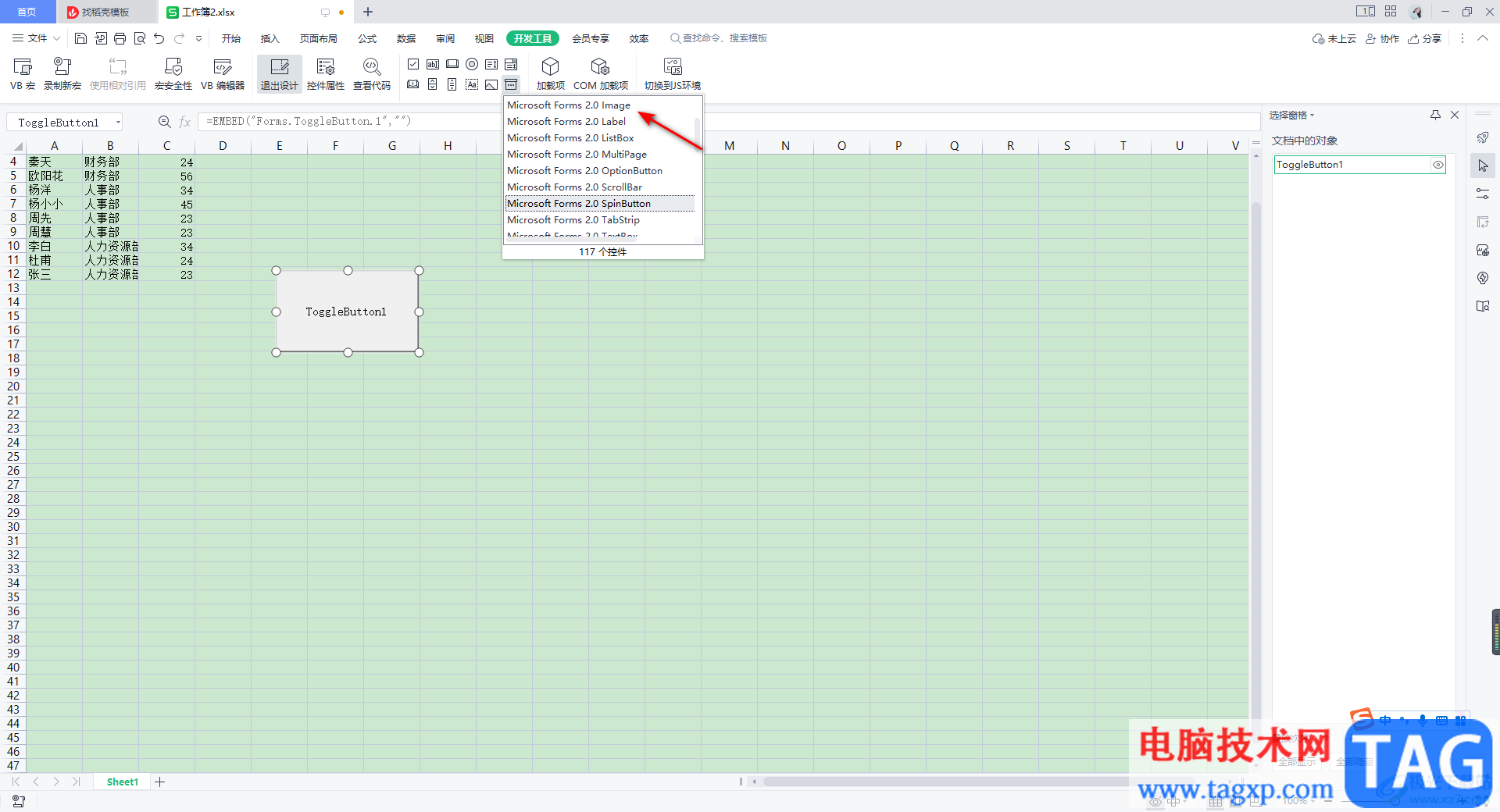
Task: Insert a spin button control
Action: click(x=433, y=84)
